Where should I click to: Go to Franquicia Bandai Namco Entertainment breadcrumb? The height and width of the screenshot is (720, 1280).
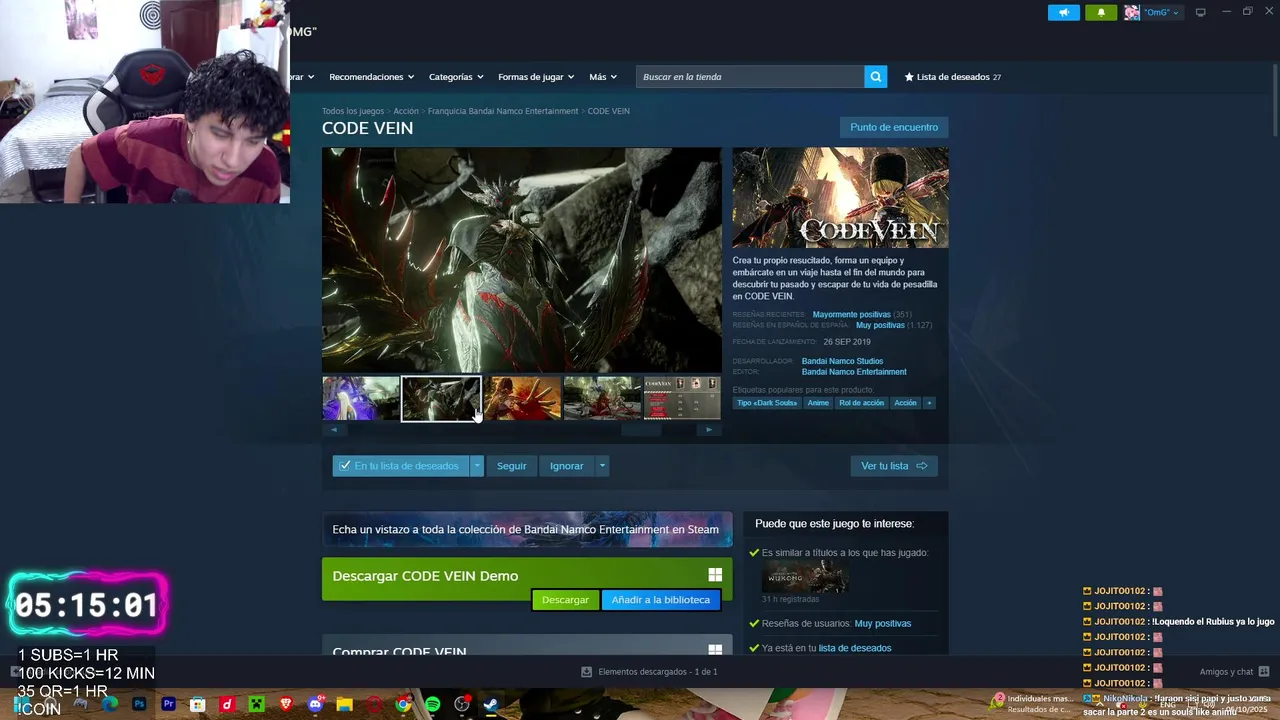(x=503, y=111)
